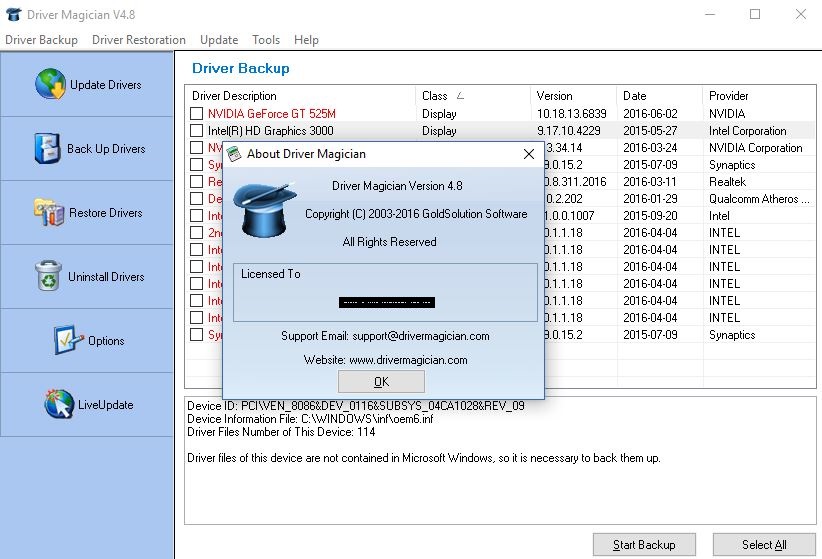The height and width of the screenshot is (559, 822).
Task: Select the NVIDIA Corporation provider cell
Action: click(x=755, y=148)
